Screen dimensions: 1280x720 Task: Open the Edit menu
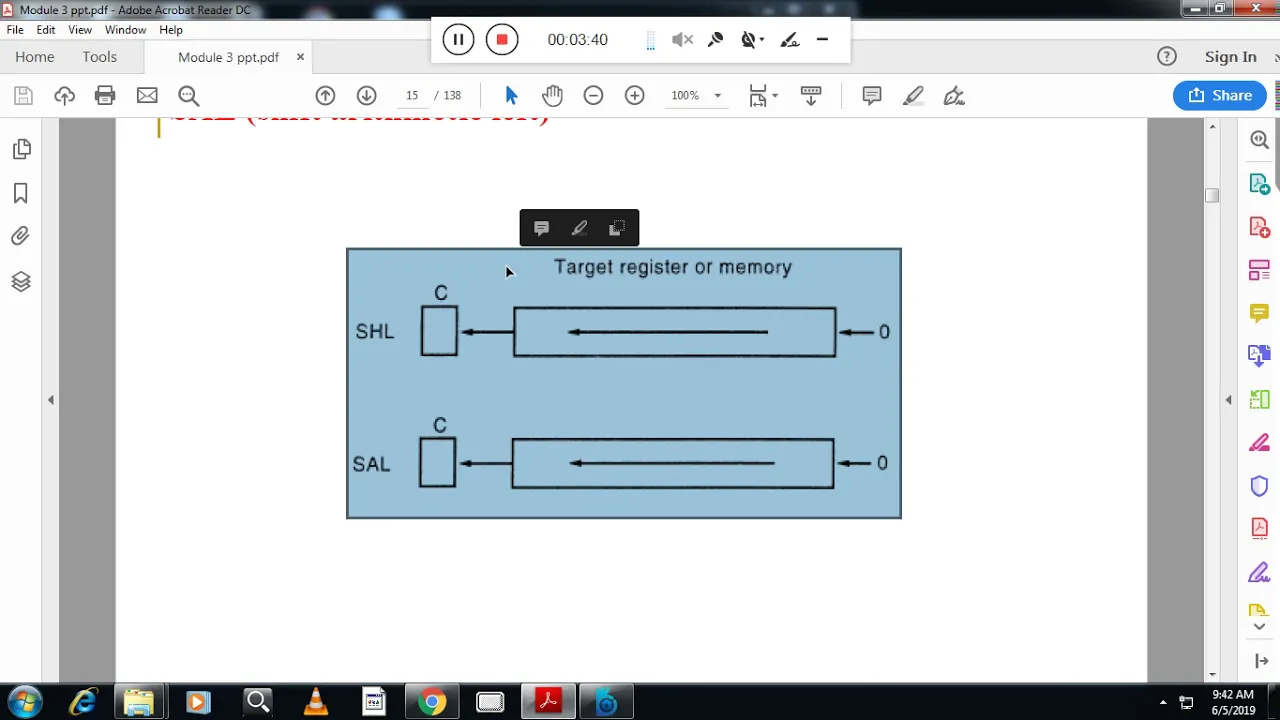[46, 30]
